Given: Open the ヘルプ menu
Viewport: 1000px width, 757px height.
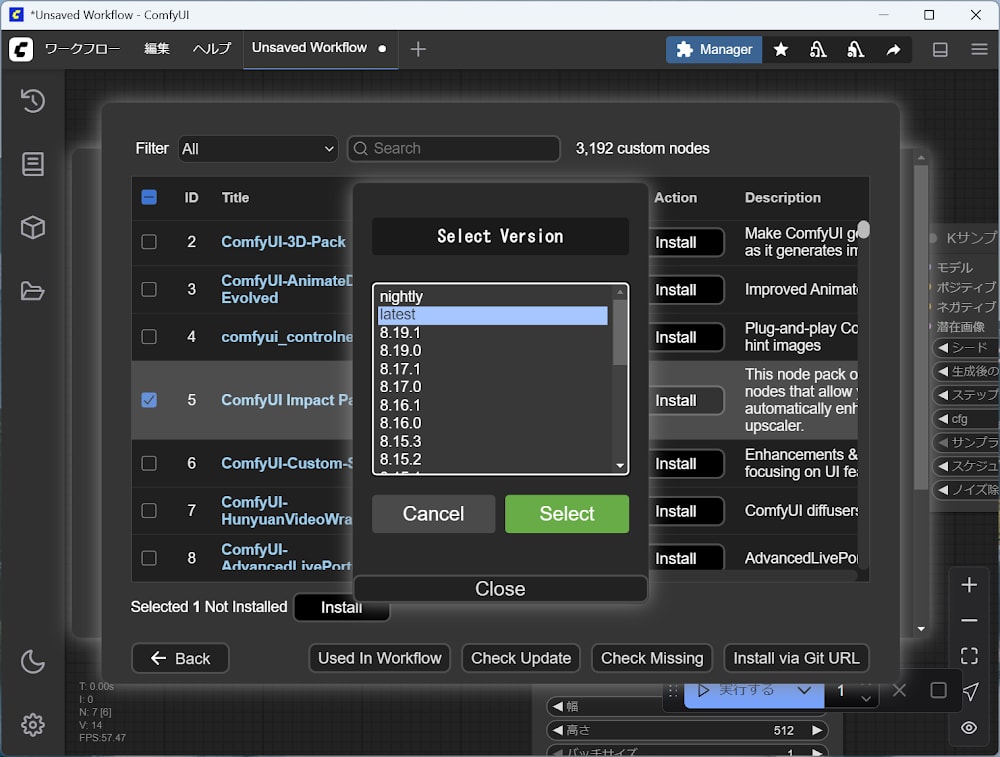Looking at the screenshot, I should tap(212, 49).
